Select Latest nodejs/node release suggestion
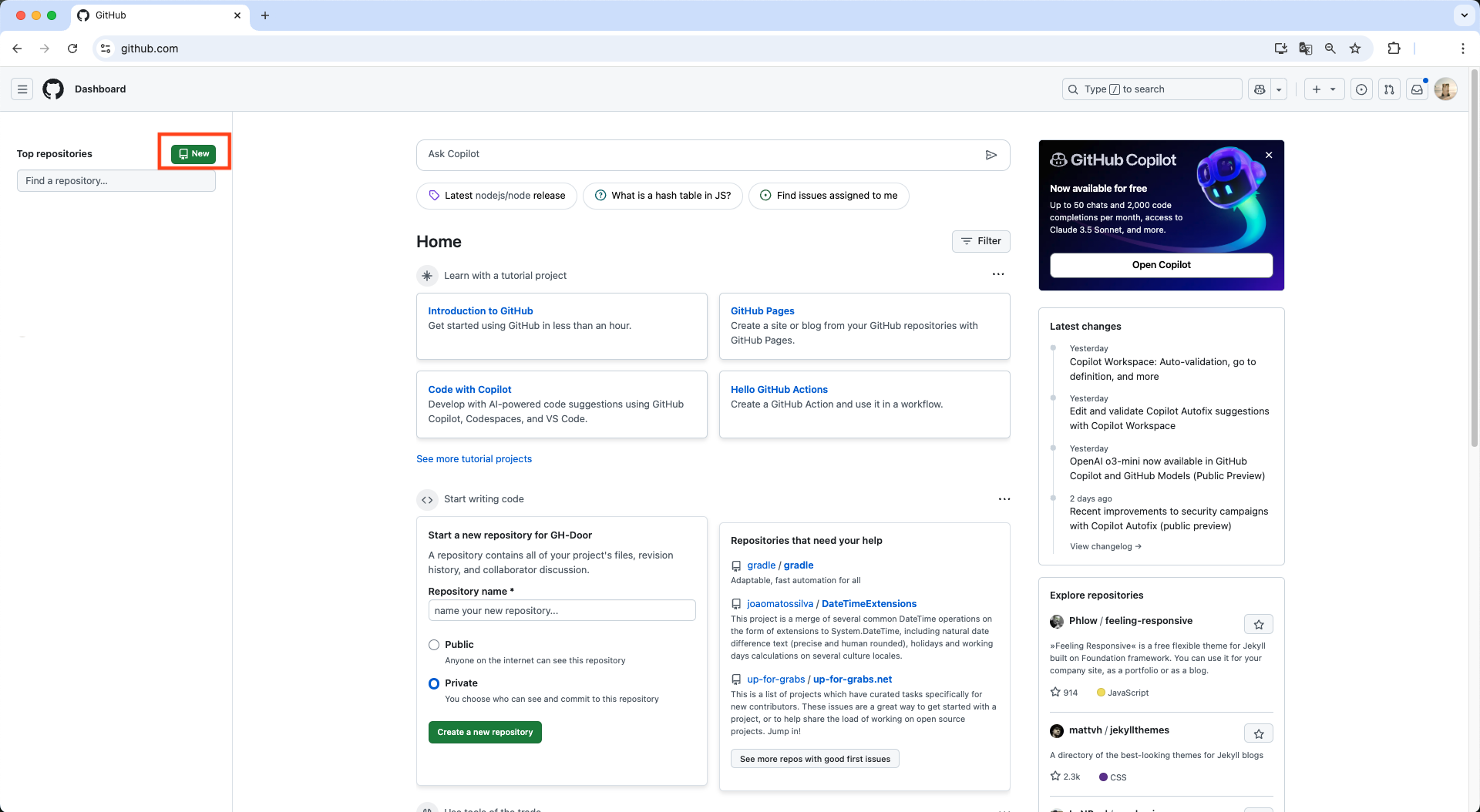This screenshot has width=1480, height=812. [x=496, y=196]
